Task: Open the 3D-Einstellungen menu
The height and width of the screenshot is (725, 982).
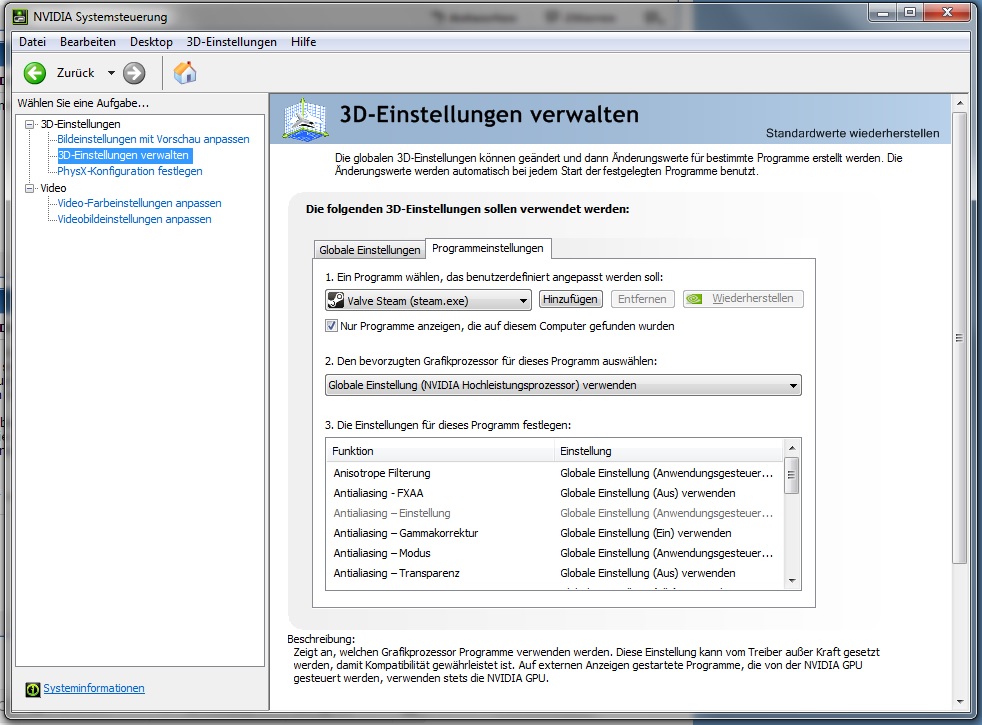Action: (x=232, y=42)
